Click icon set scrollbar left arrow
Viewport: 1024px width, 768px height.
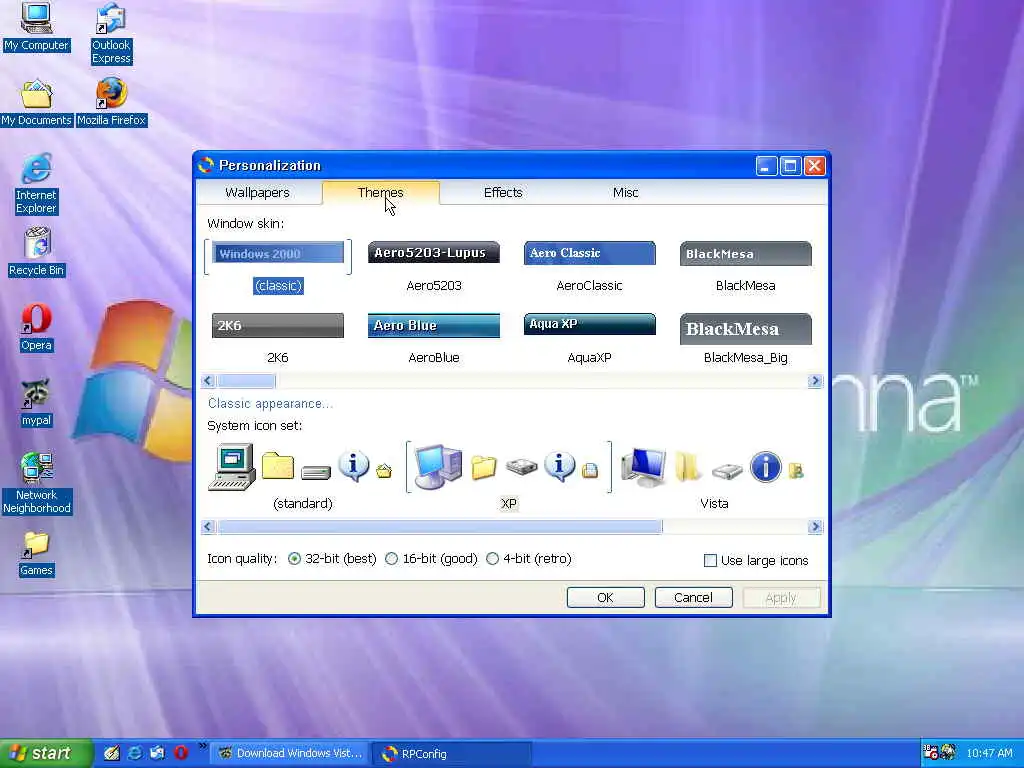coord(208,526)
